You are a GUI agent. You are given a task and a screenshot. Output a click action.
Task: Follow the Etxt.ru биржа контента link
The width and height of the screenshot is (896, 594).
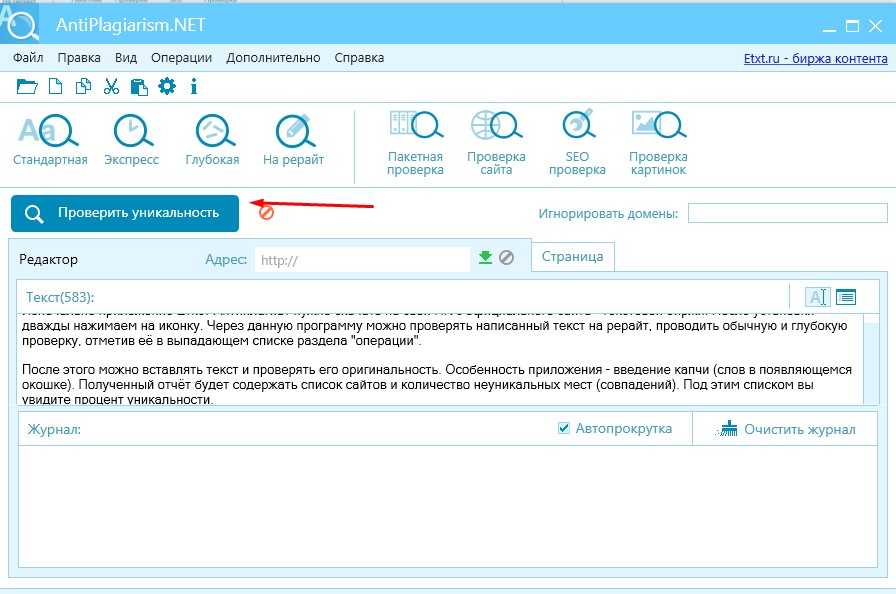click(815, 58)
